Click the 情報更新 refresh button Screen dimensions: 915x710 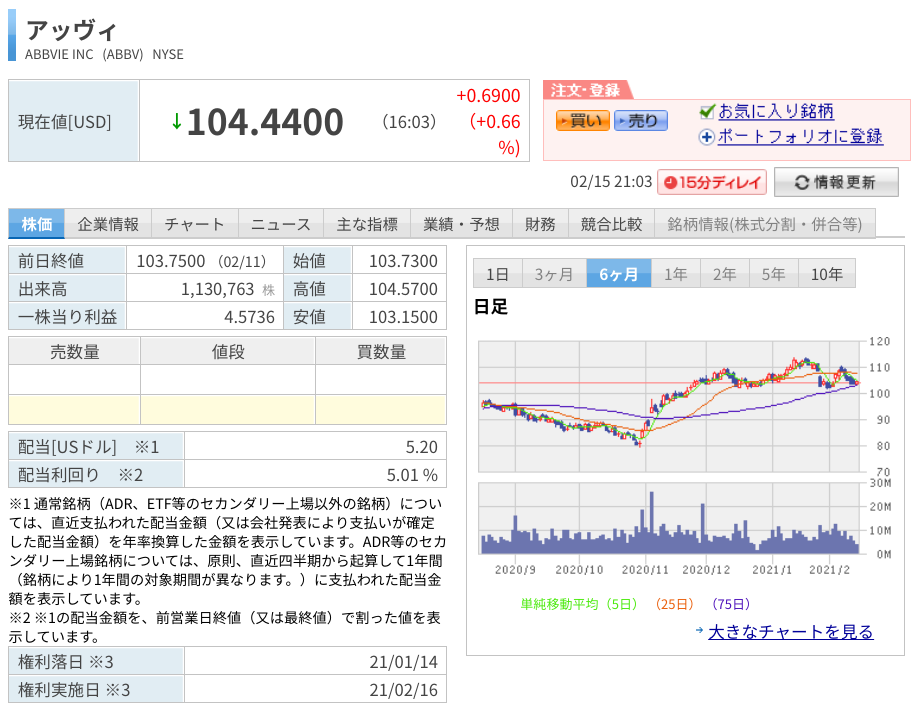pyautogui.click(x=836, y=183)
